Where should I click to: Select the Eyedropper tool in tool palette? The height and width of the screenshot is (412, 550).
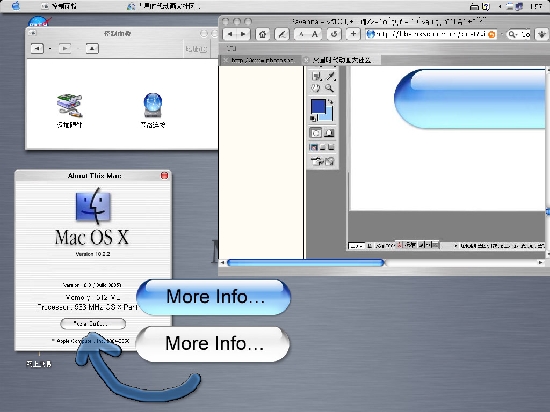tap(330, 76)
